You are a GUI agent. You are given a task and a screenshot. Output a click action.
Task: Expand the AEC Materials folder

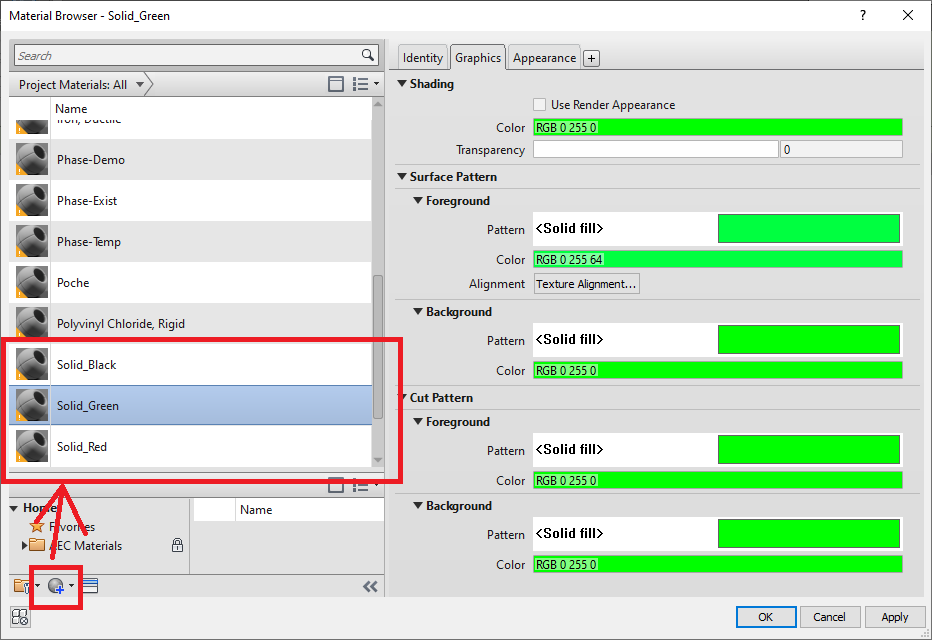22,545
